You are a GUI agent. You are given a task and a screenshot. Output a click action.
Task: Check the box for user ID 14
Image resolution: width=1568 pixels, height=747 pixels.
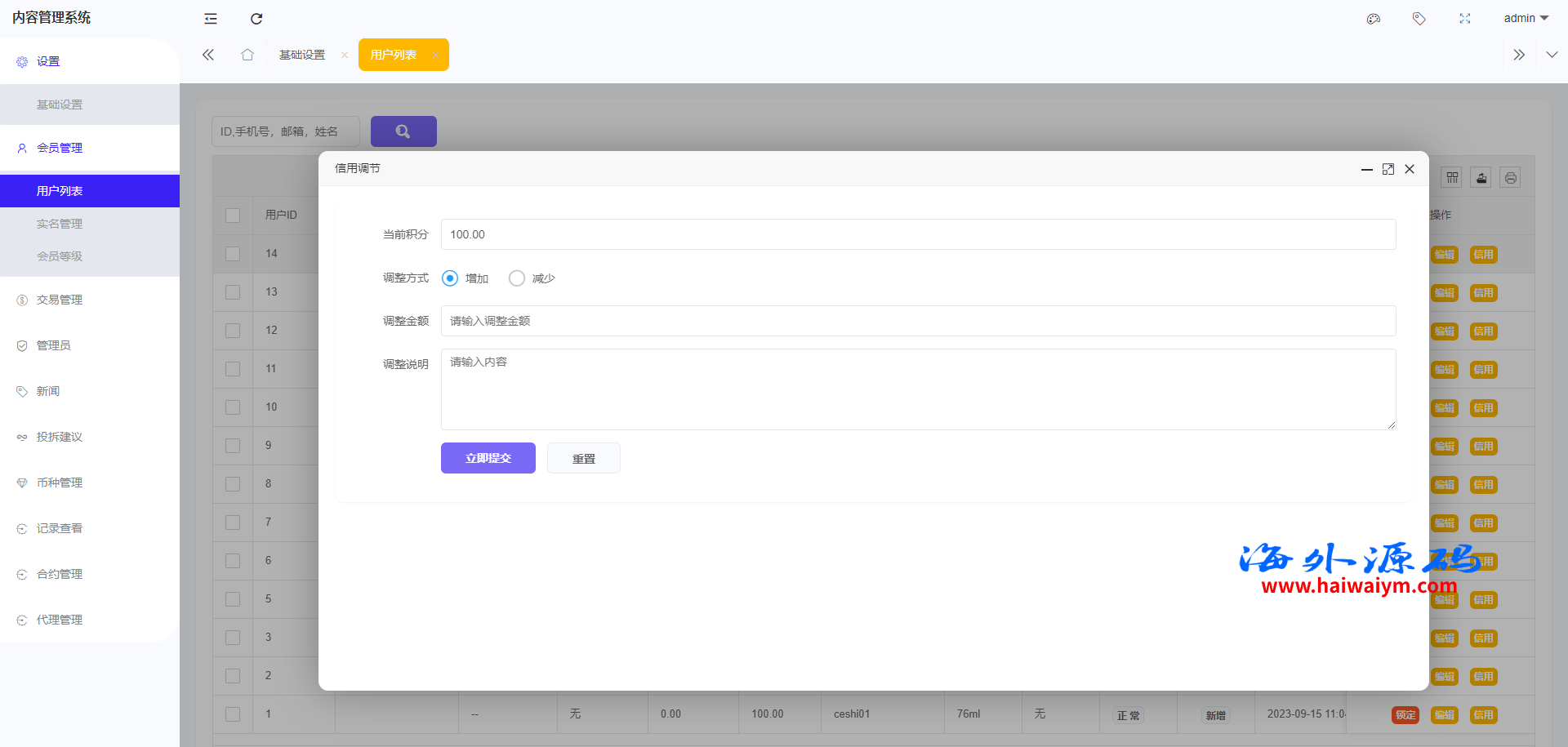(233, 254)
